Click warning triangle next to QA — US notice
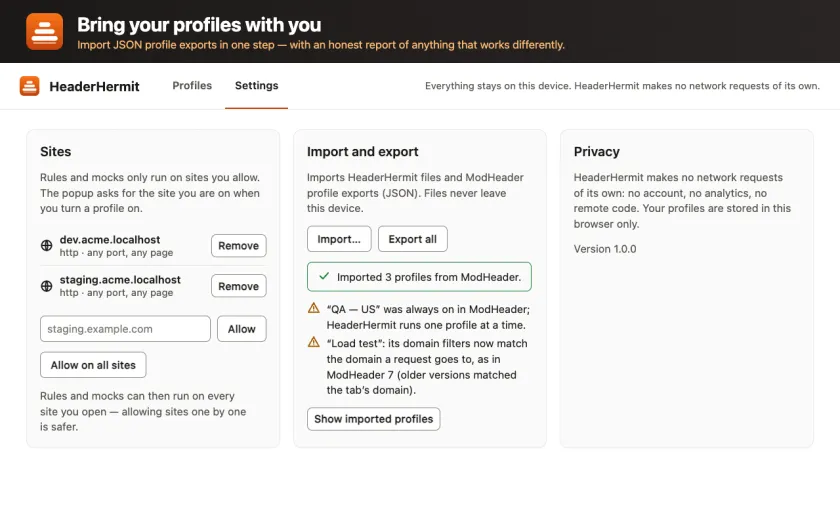The image size is (840, 525). pos(313,308)
